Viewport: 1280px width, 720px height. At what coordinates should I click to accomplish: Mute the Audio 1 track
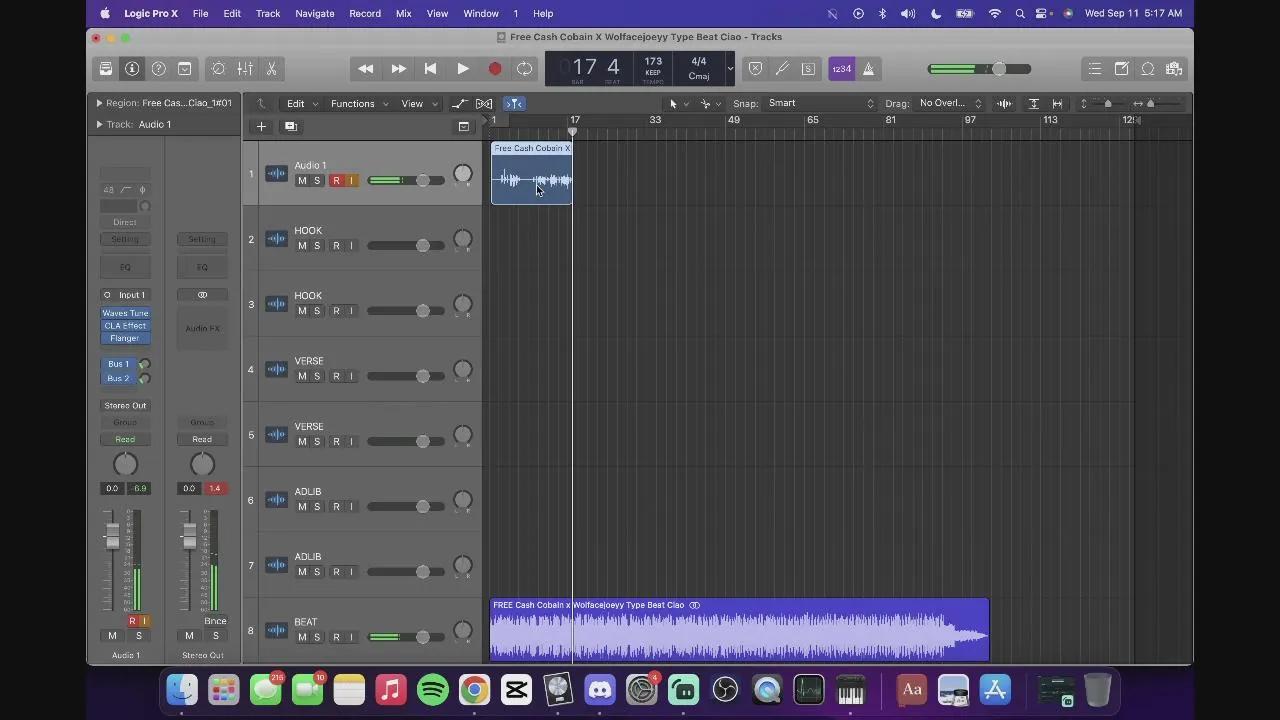pos(302,181)
